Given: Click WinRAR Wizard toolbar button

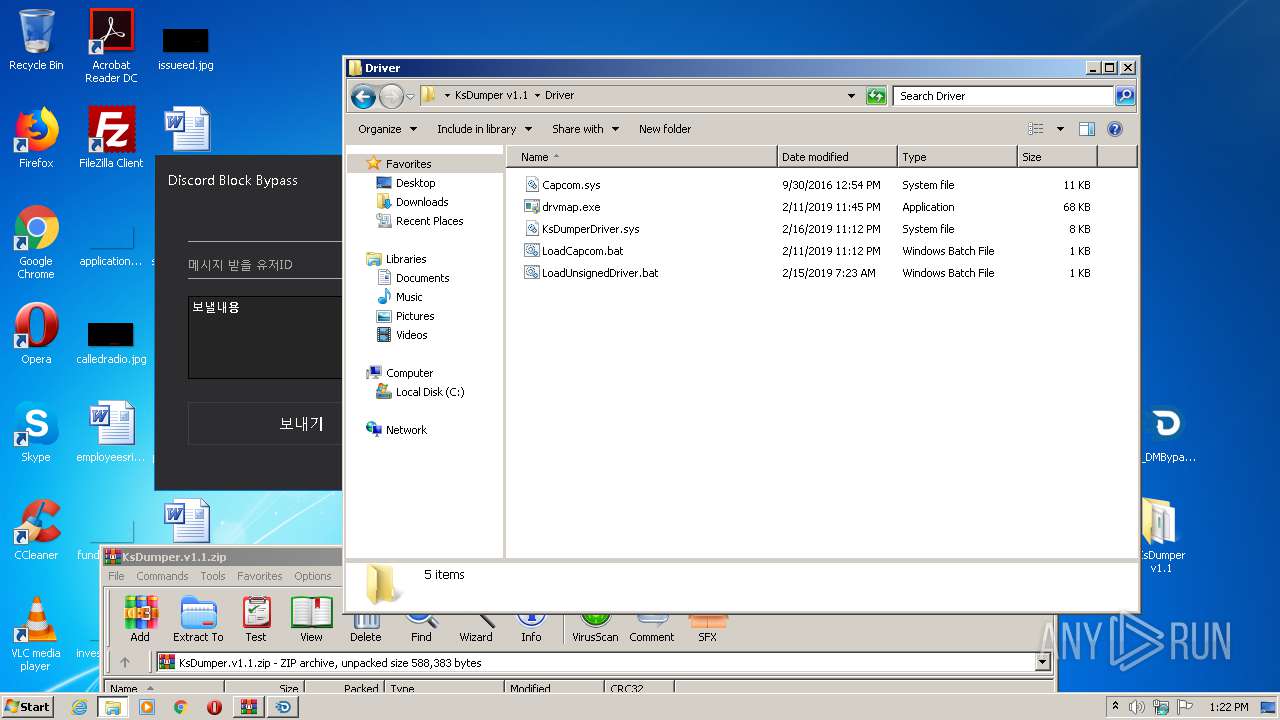Looking at the screenshot, I should 476,629.
